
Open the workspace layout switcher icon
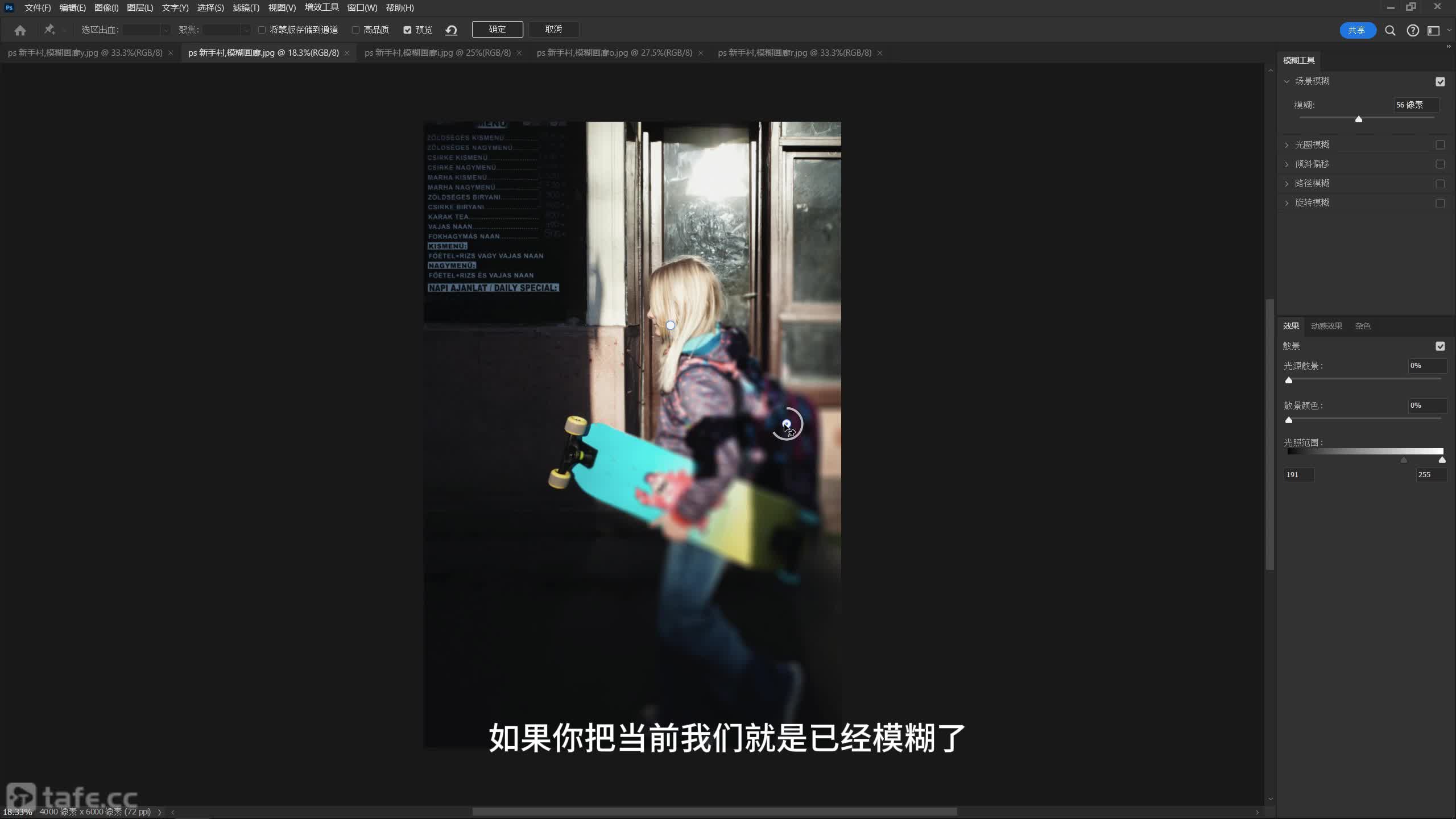point(1433,31)
